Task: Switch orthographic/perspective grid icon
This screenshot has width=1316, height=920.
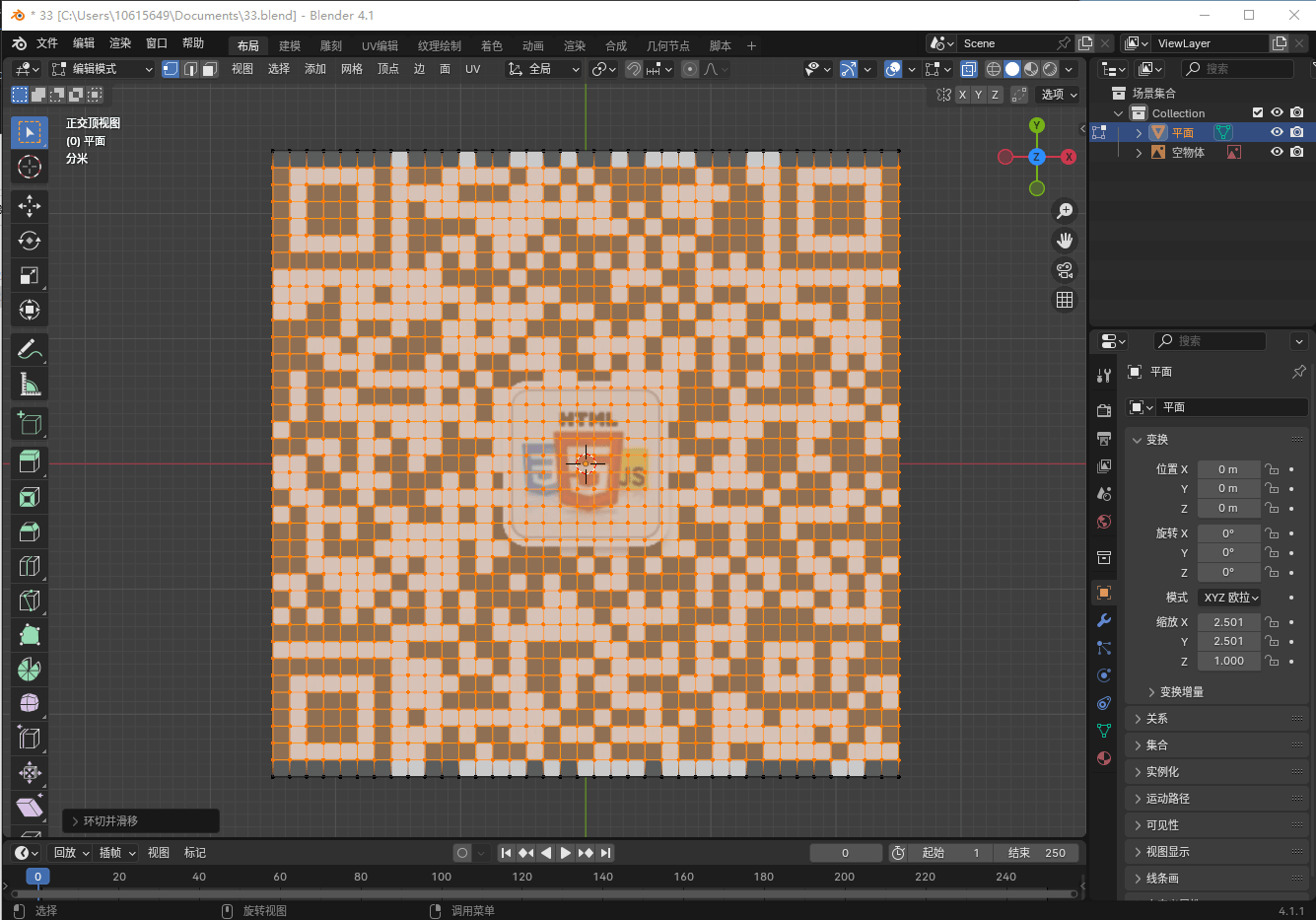Action: [x=1065, y=300]
